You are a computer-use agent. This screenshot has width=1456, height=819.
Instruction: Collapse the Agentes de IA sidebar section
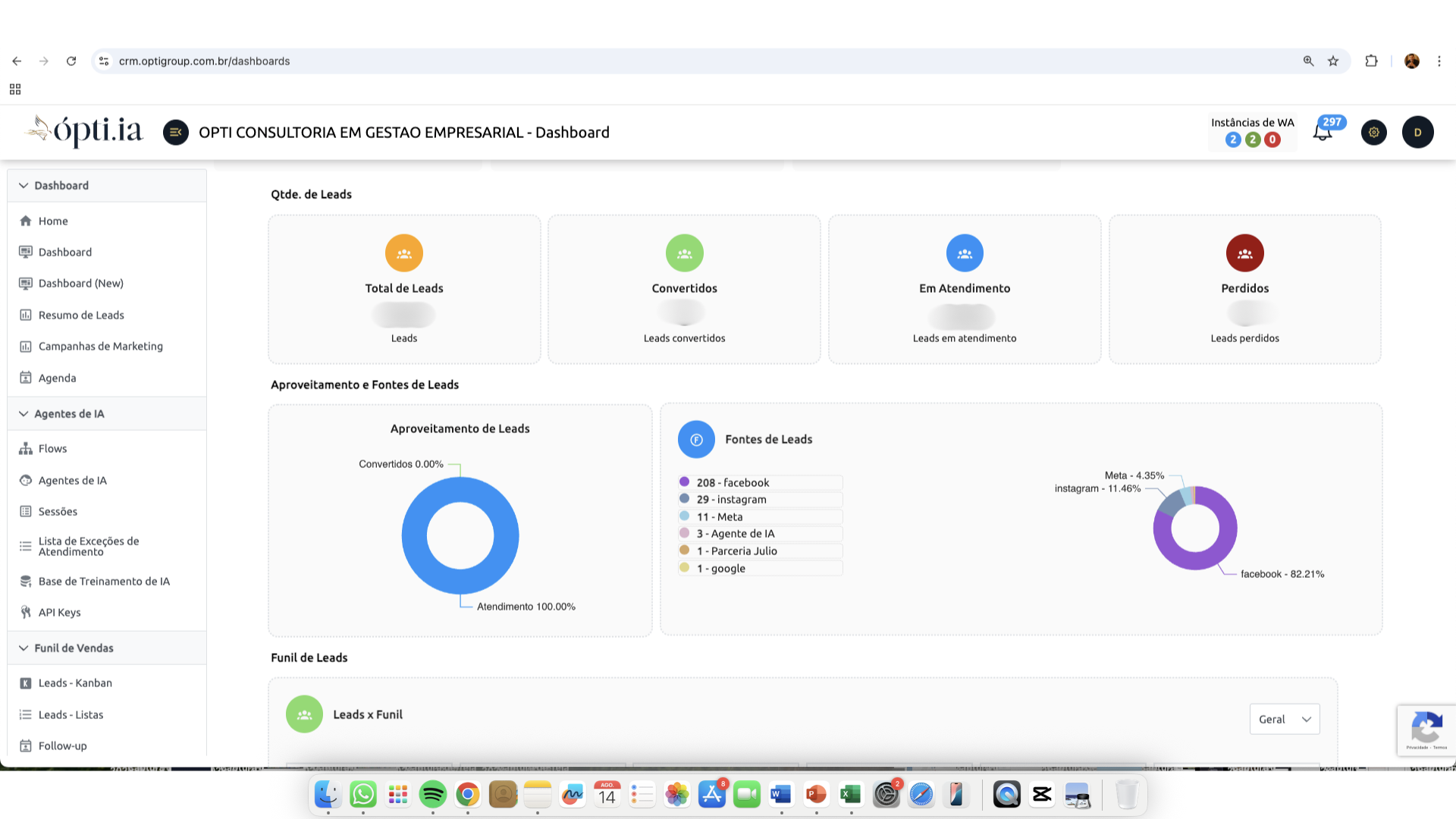coord(68,414)
